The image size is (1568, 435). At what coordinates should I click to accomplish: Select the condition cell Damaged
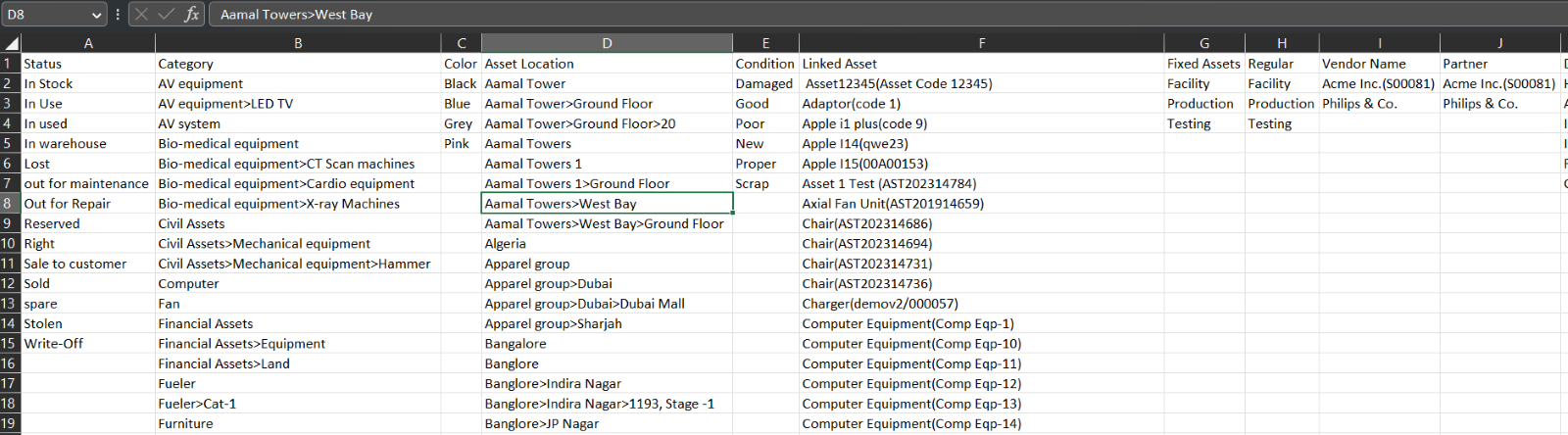pos(765,84)
